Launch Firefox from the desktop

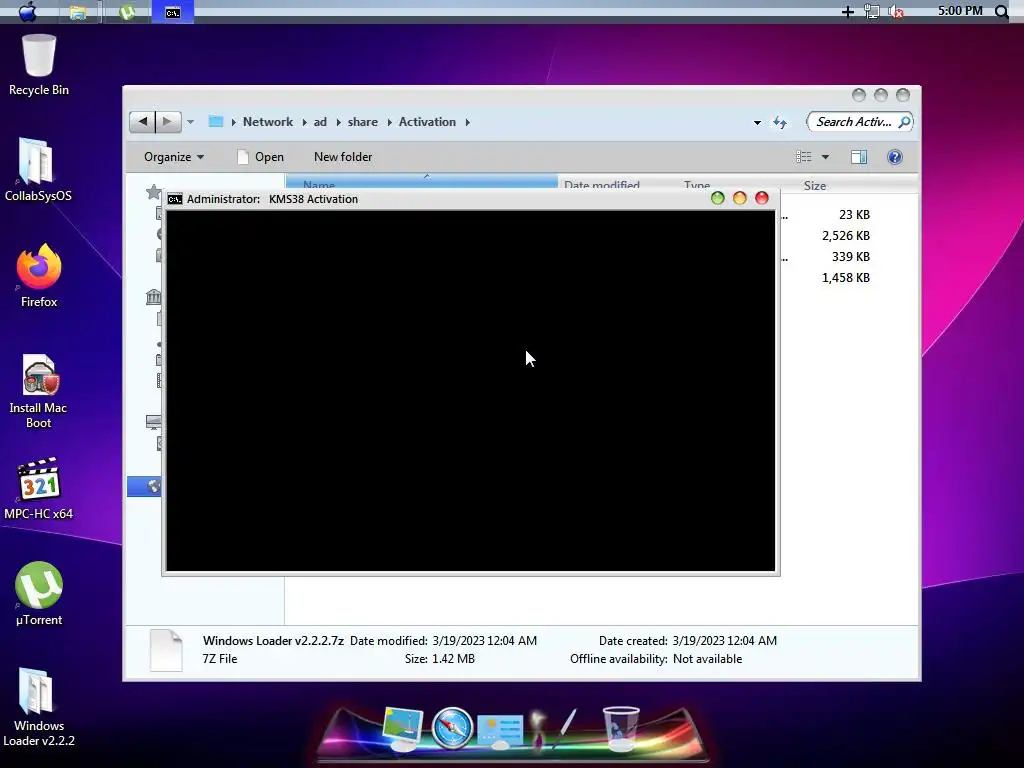pos(39,276)
